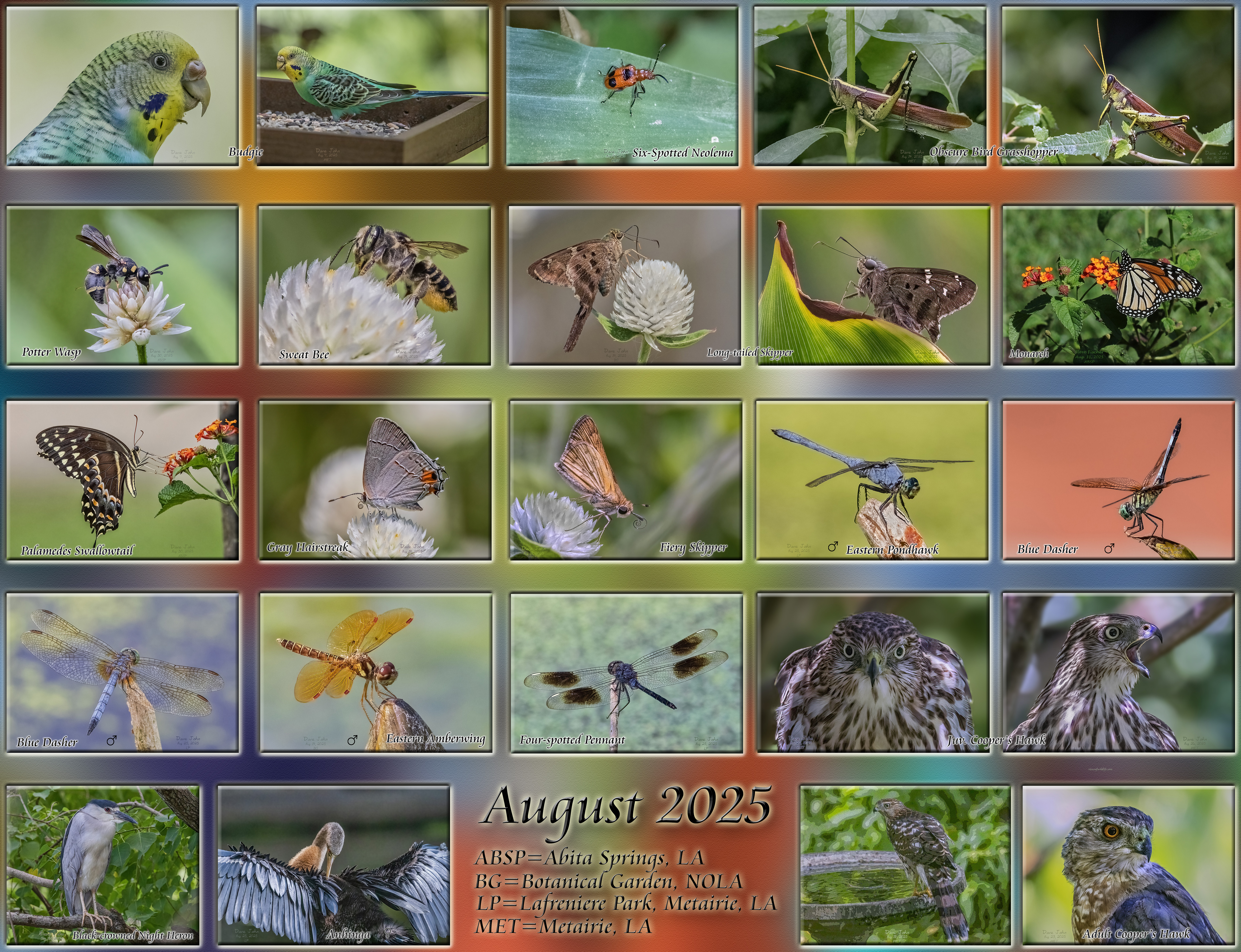The width and height of the screenshot is (1241, 952).
Task: Select the Four-spotted Pennant photo
Action: coord(626,672)
